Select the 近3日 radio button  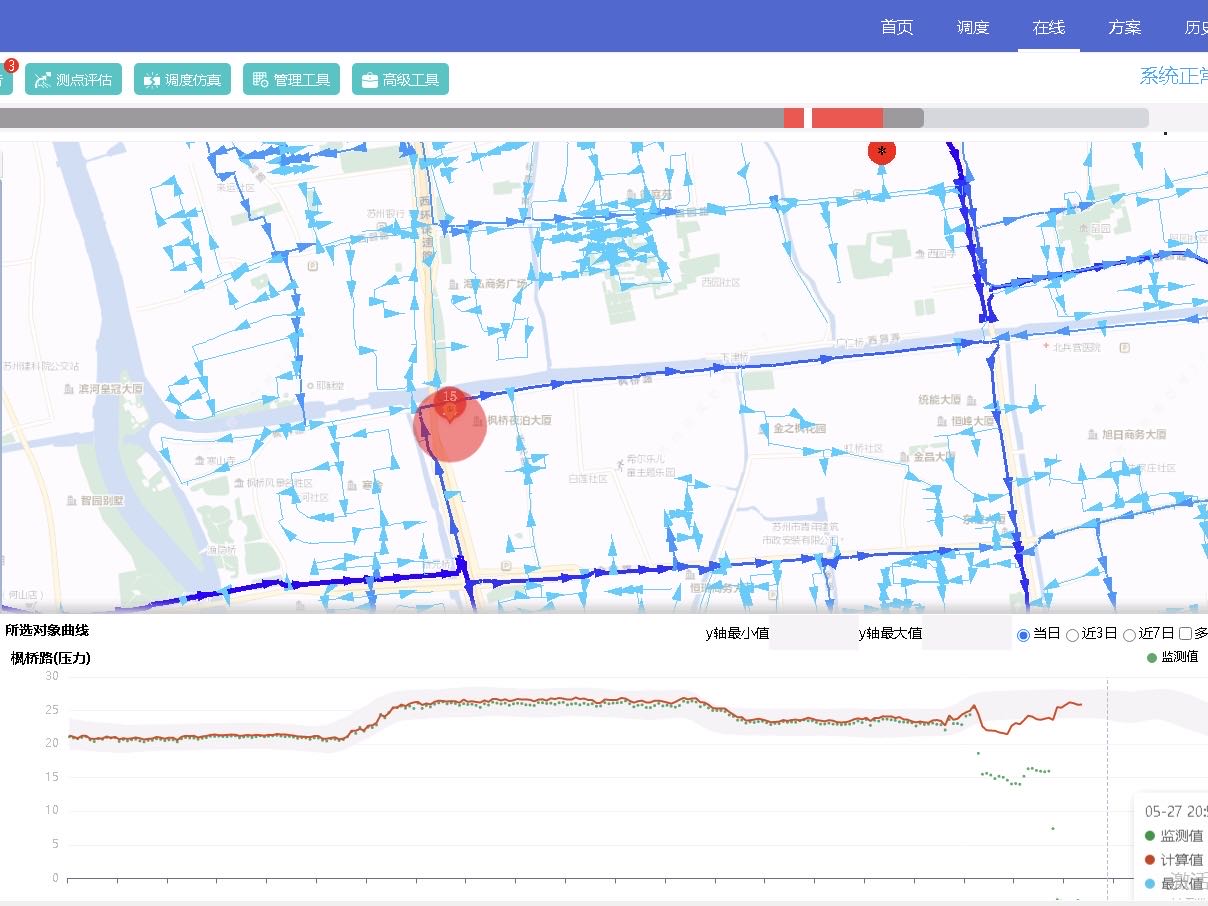click(1072, 634)
